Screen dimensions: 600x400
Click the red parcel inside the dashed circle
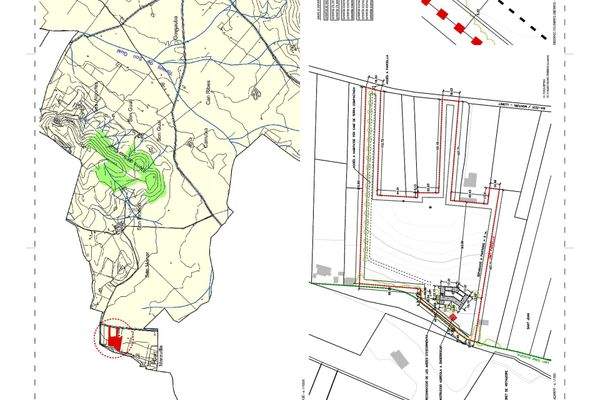115,341
